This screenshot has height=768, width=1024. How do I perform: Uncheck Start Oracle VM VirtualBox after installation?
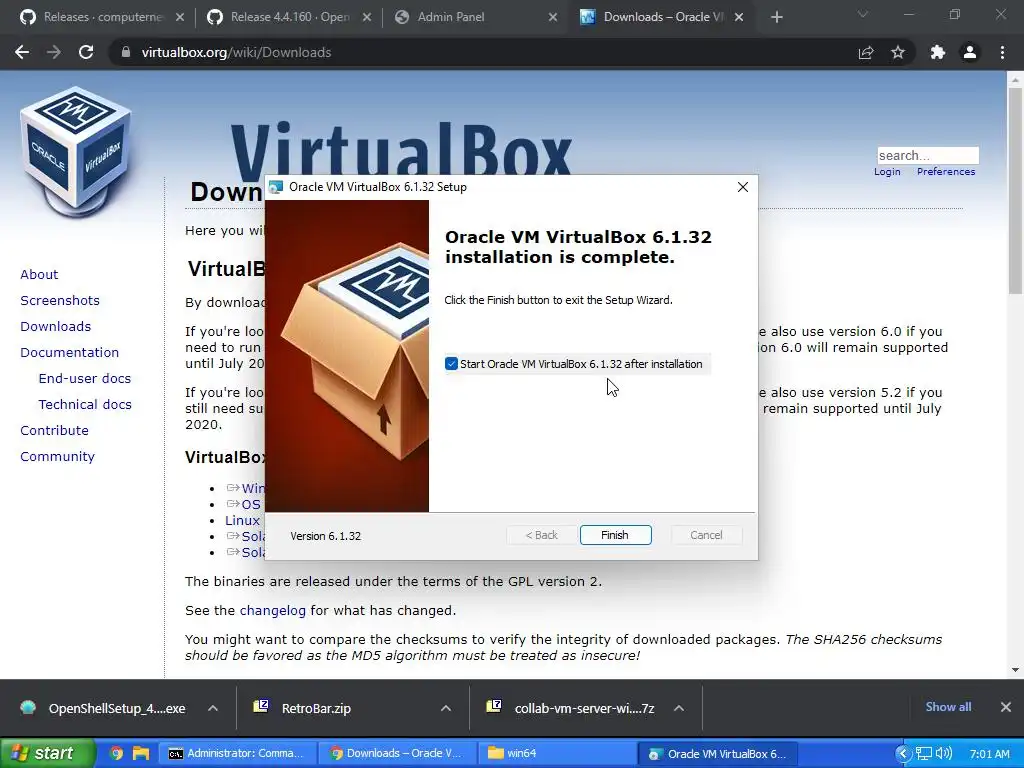pos(451,364)
